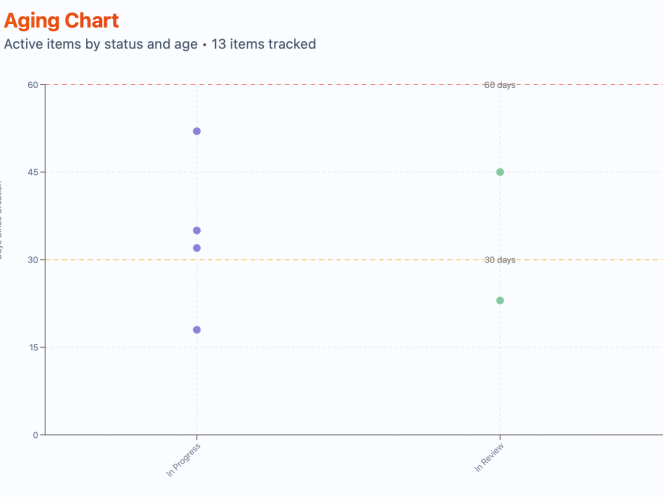The width and height of the screenshot is (663, 497).
Task: Click the "60 days" threshold label
Action: pos(500,85)
